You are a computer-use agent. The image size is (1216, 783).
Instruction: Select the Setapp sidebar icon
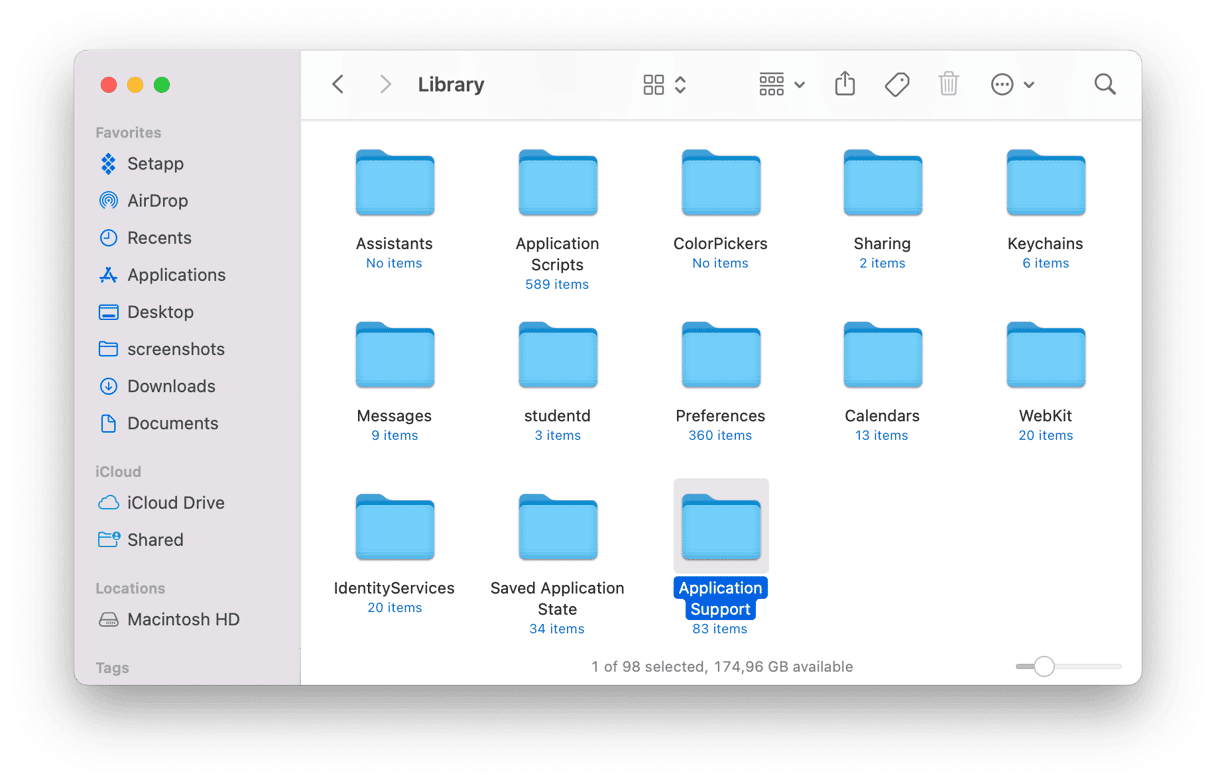[x=108, y=164]
